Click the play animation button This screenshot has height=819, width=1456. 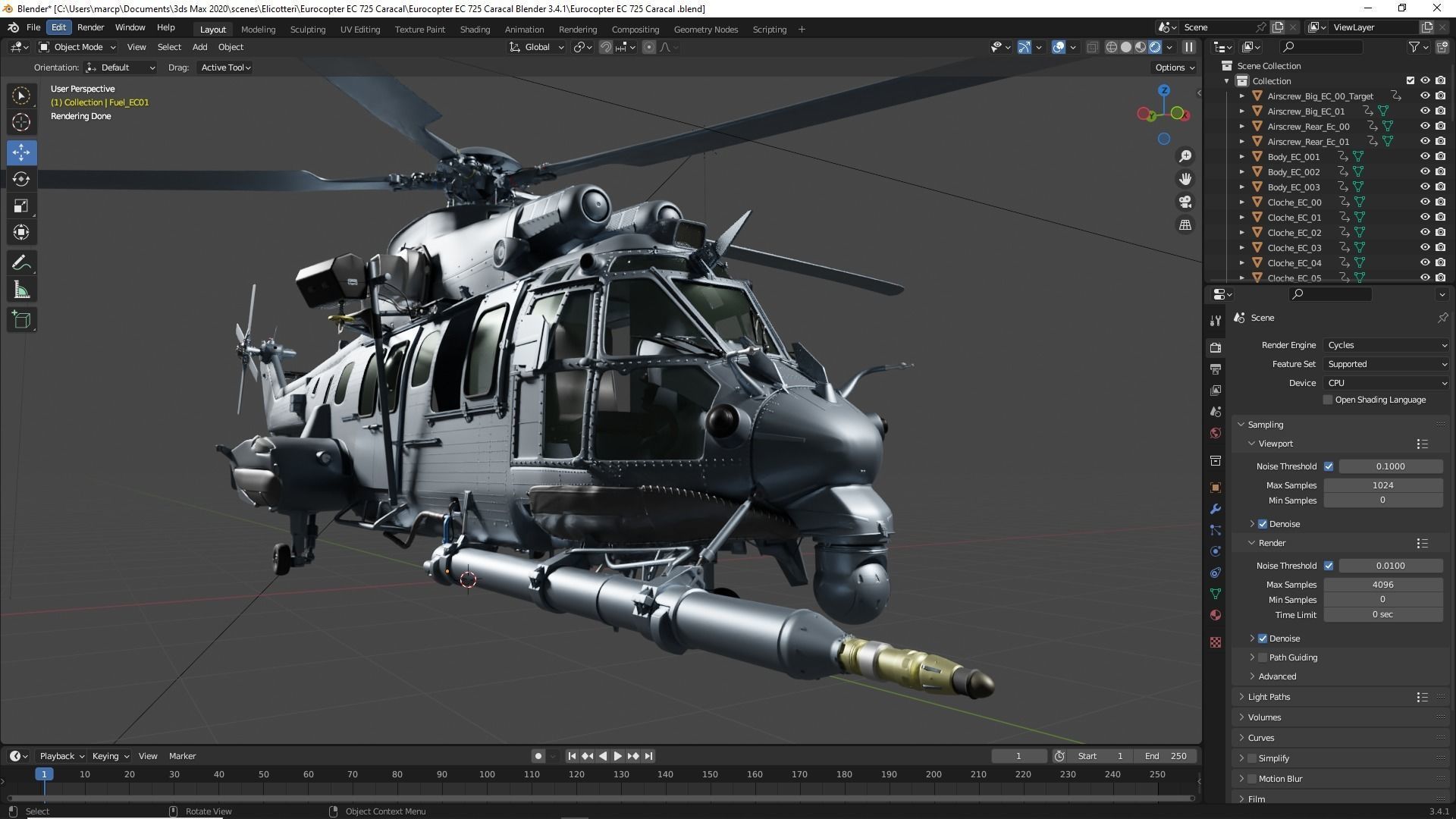click(617, 756)
